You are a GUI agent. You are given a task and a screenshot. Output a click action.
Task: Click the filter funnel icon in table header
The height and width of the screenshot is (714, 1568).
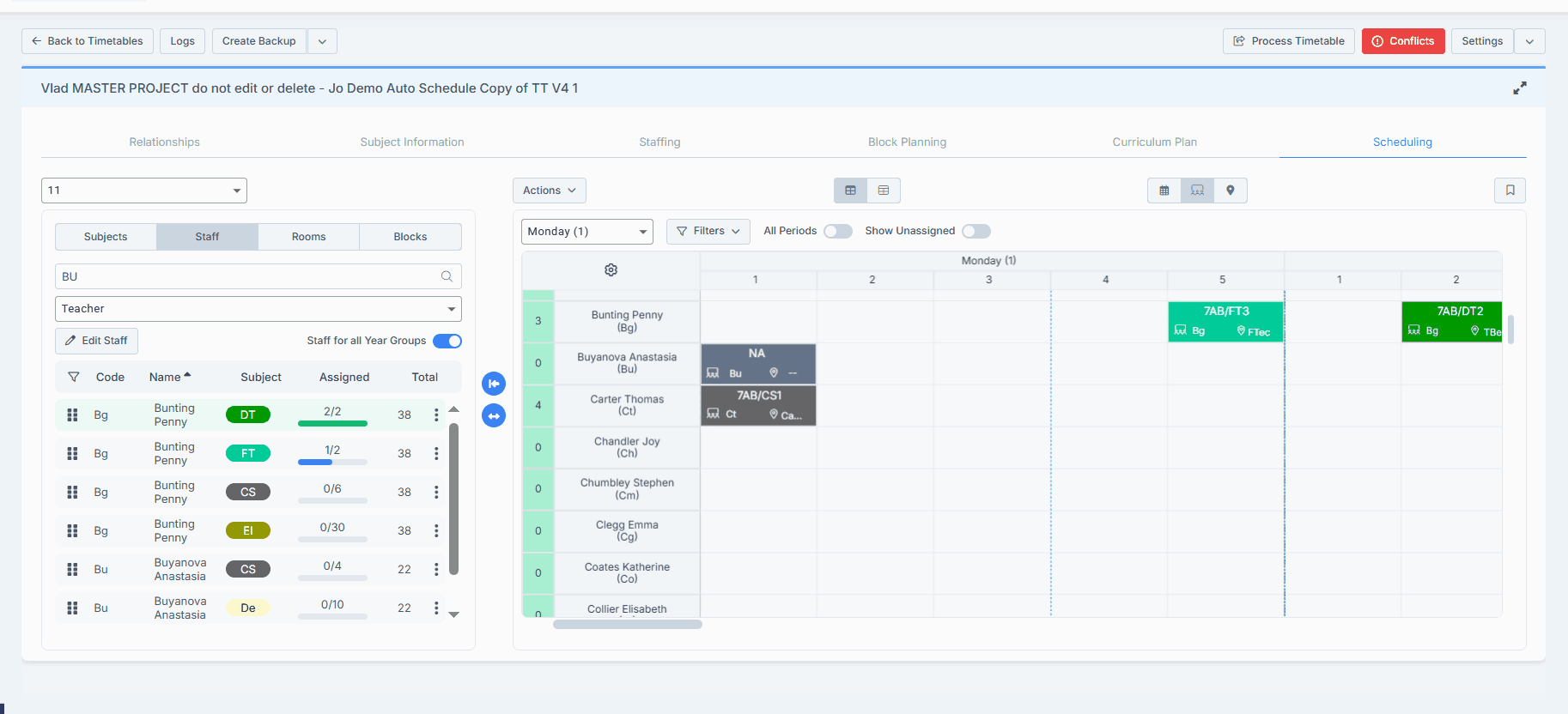click(74, 378)
